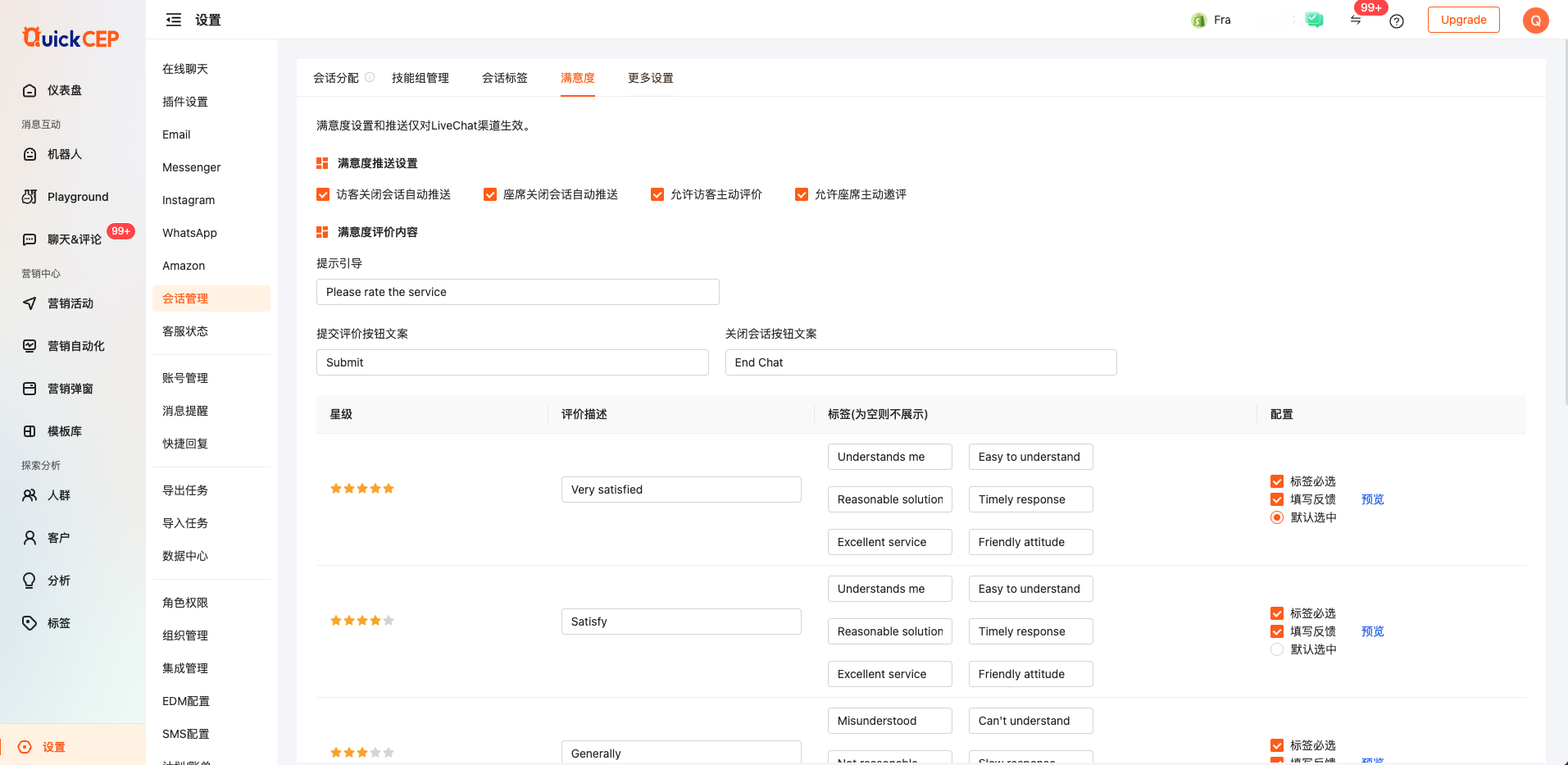
Task: Toggle 座席关闭会话自动推送 checkbox
Action: 490,194
